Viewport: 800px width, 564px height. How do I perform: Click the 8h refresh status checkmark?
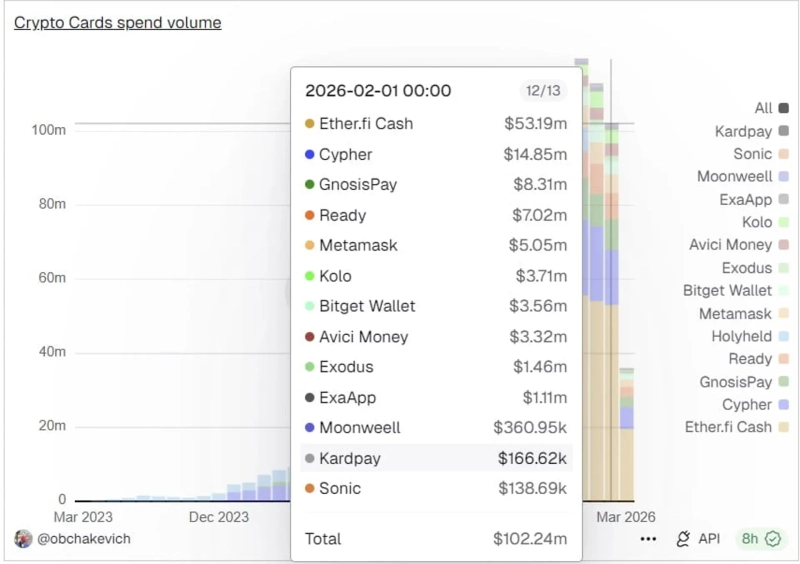tap(773, 539)
